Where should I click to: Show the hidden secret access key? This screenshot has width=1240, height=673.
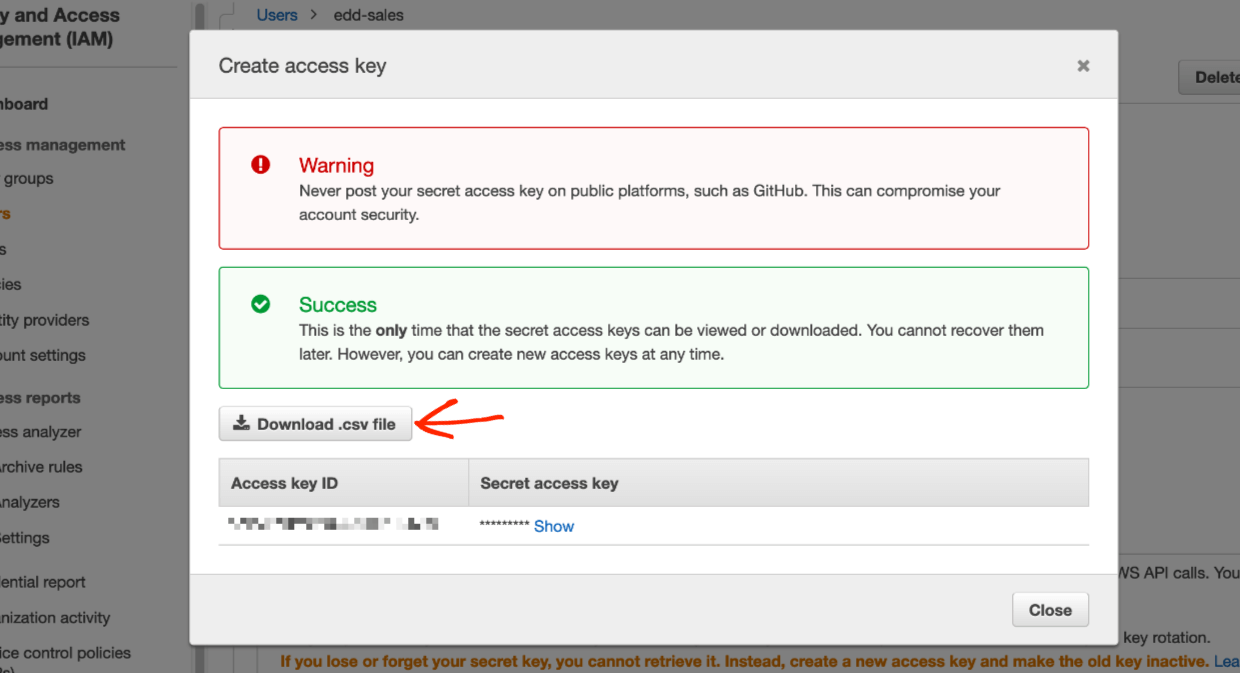[554, 526]
